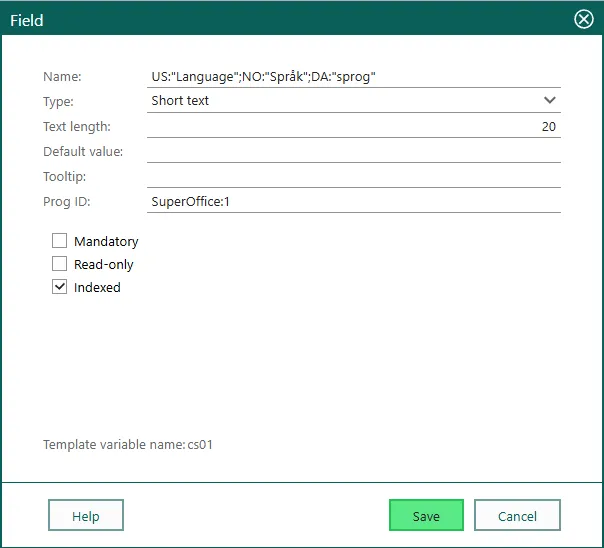Expand the Type list via chevron arrow
The width and height of the screenshot is (604, 548).
(549, 100)
